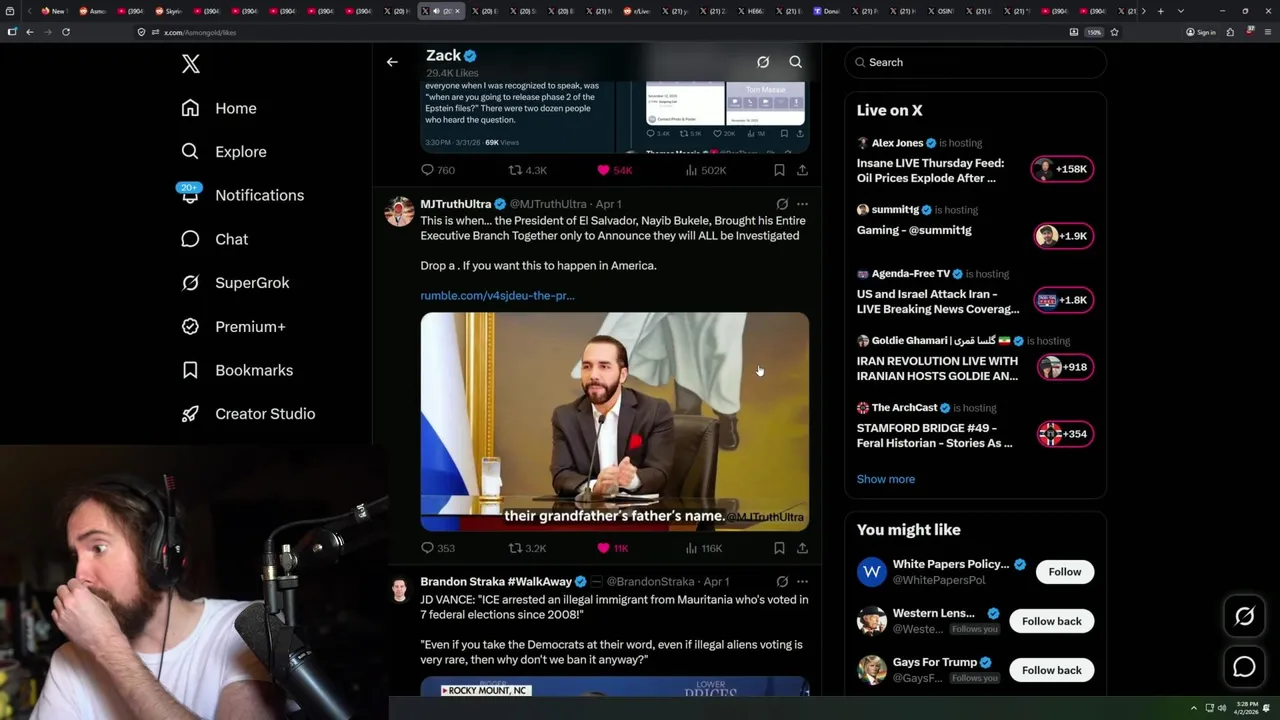This screenshot has width=1280, height=720.
Task: Share the 54K likes post
Action: [802, 170]
